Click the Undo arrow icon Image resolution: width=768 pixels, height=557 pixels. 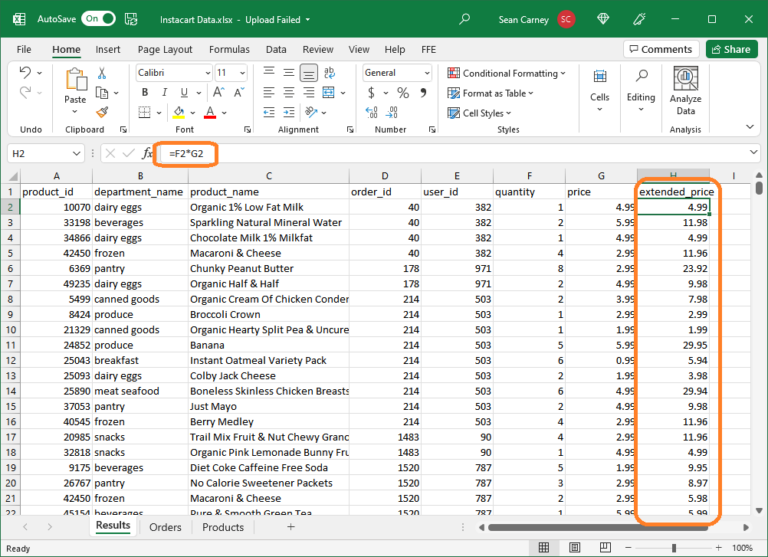[26, 73]
